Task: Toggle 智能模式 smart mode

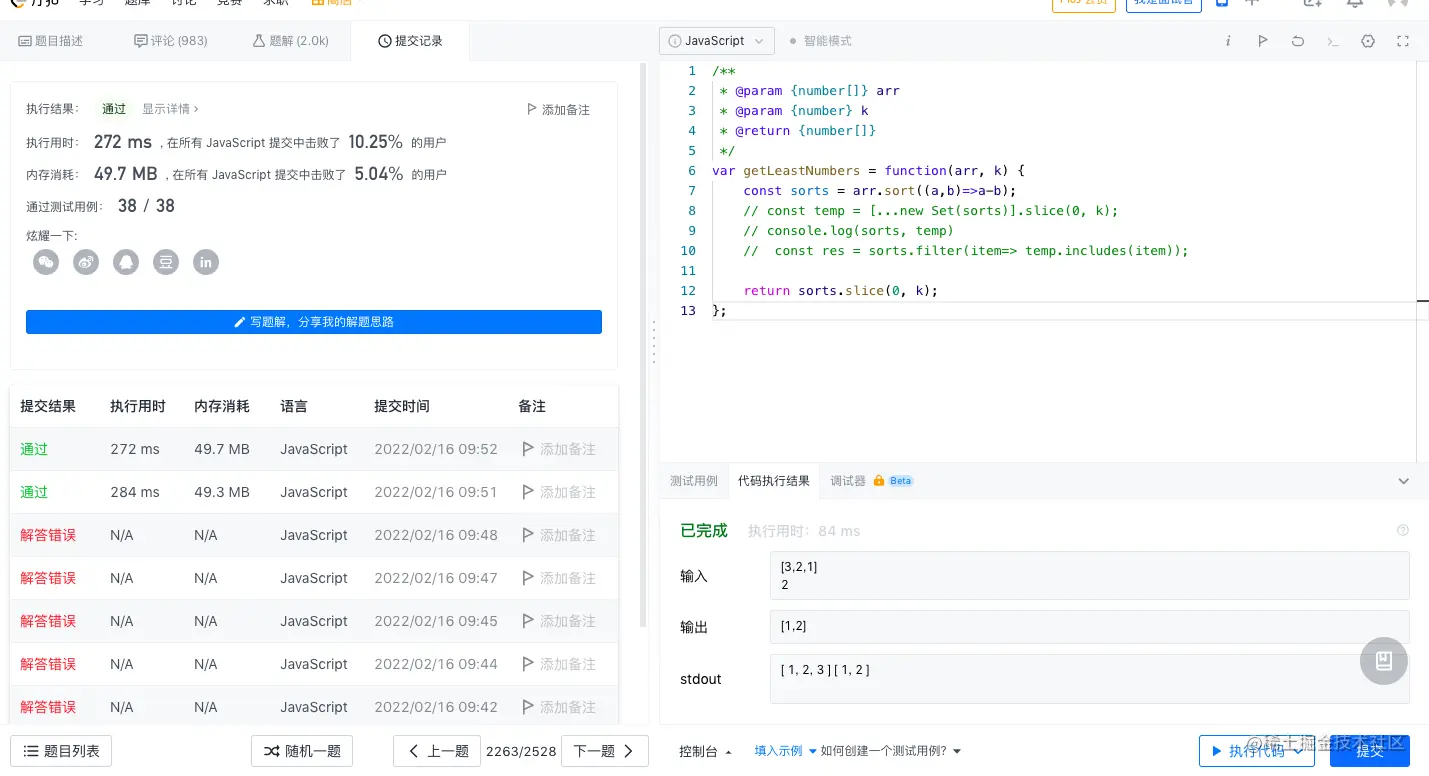Action: click(820, 41)
